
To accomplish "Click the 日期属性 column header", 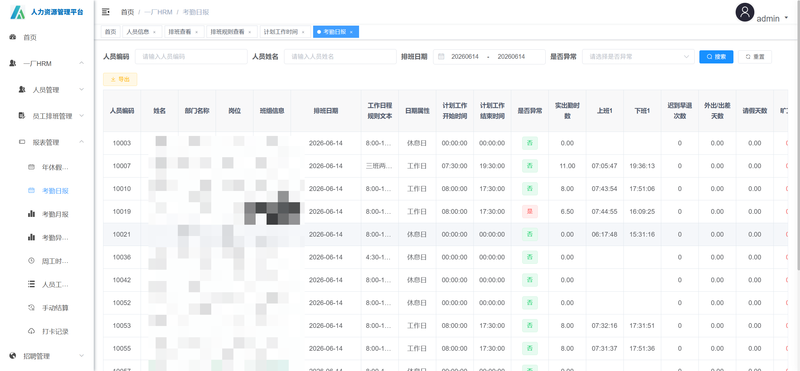I will (x=417, y=111).
